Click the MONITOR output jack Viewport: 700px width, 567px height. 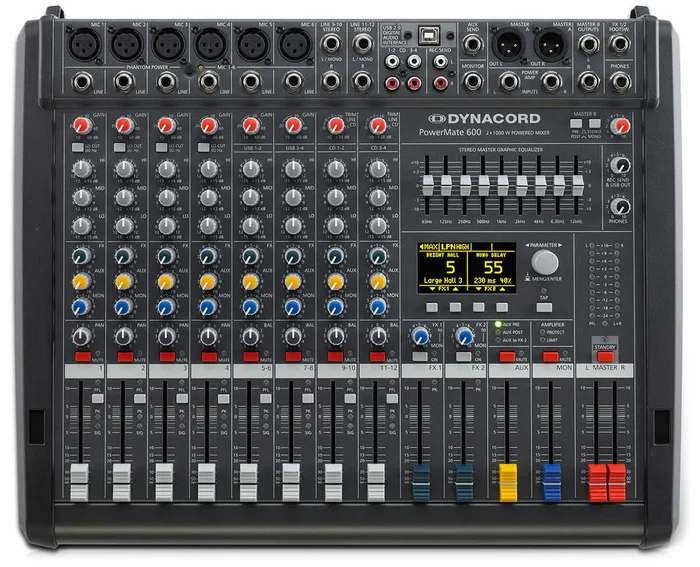coord(473,82)
